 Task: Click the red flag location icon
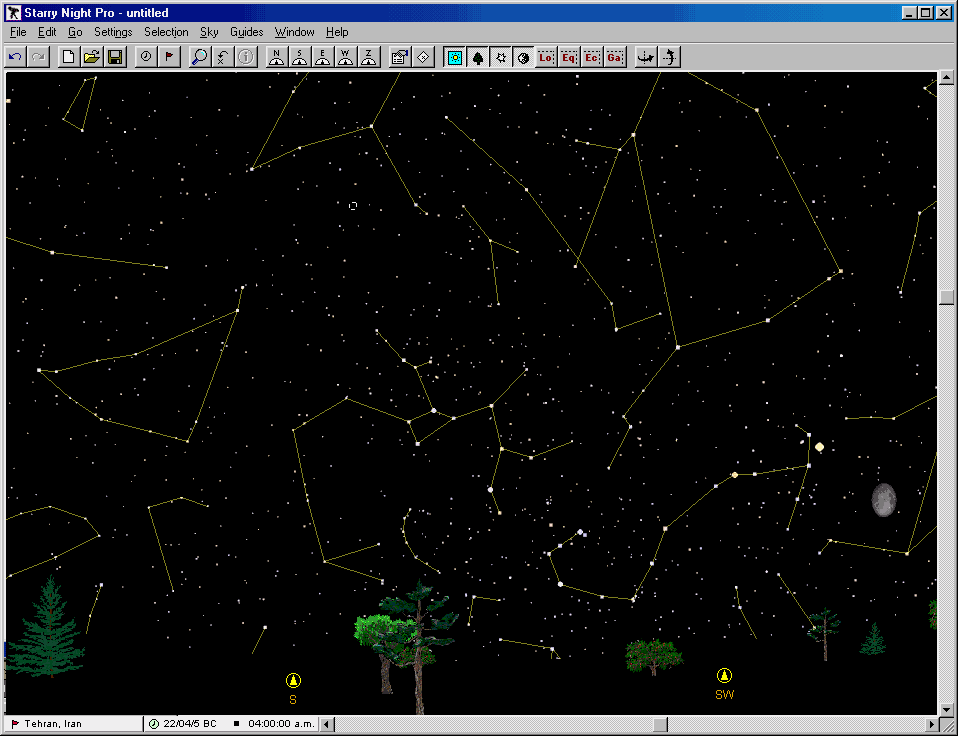(x=169, y=57)
